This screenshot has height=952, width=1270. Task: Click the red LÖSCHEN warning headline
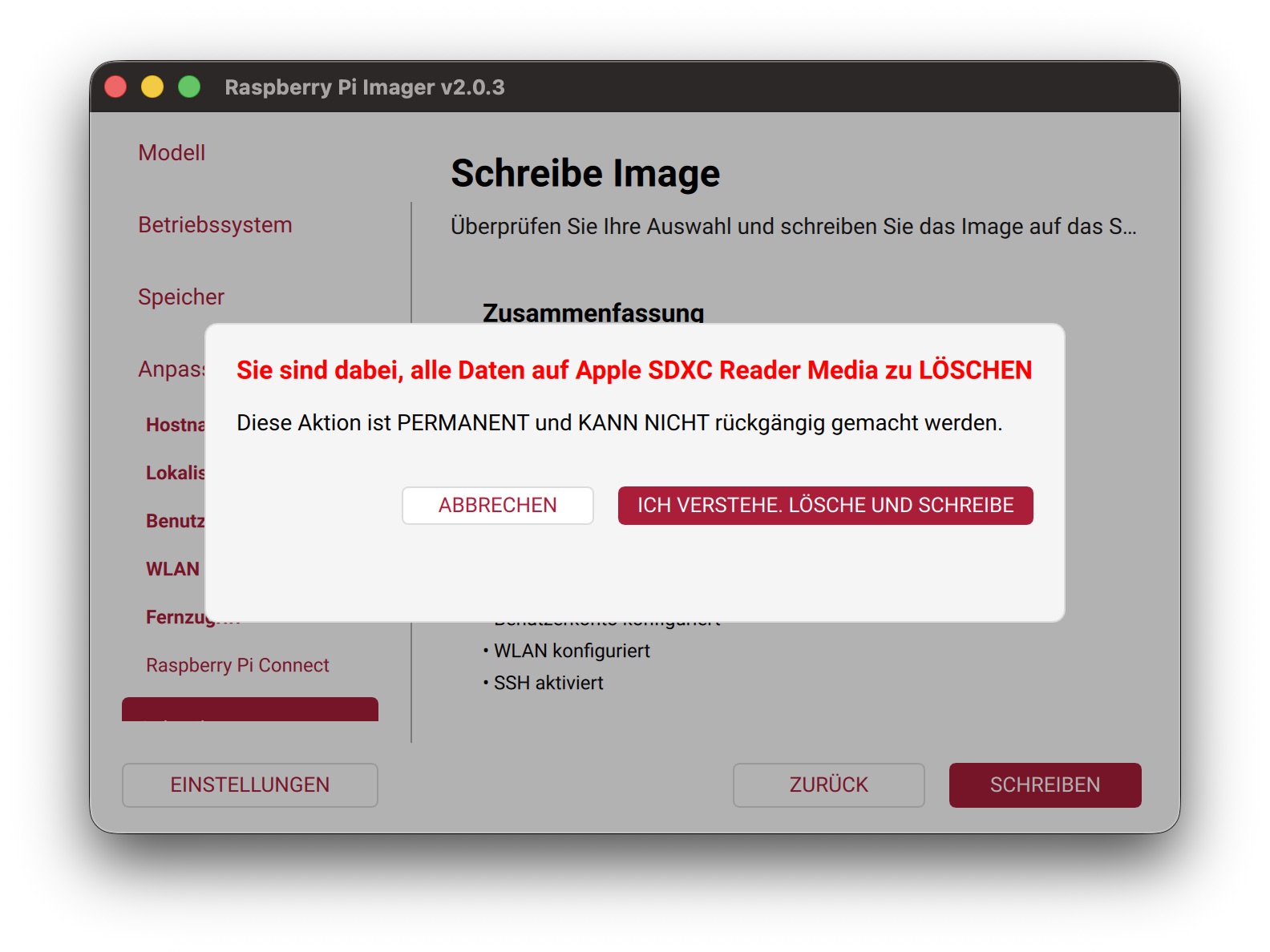click(x=634, y=370)
